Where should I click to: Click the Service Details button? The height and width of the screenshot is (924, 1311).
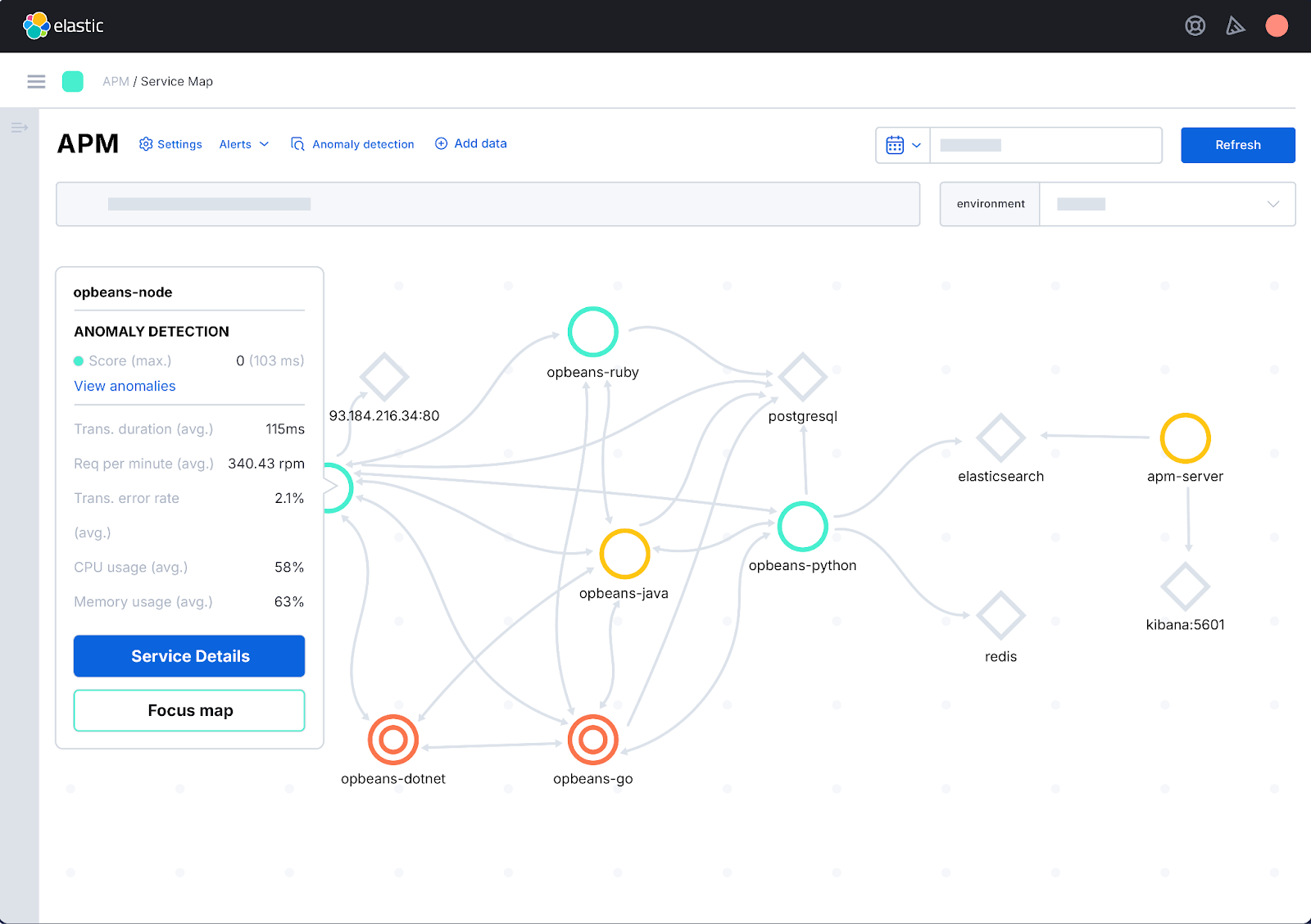[x=189, y=656]
